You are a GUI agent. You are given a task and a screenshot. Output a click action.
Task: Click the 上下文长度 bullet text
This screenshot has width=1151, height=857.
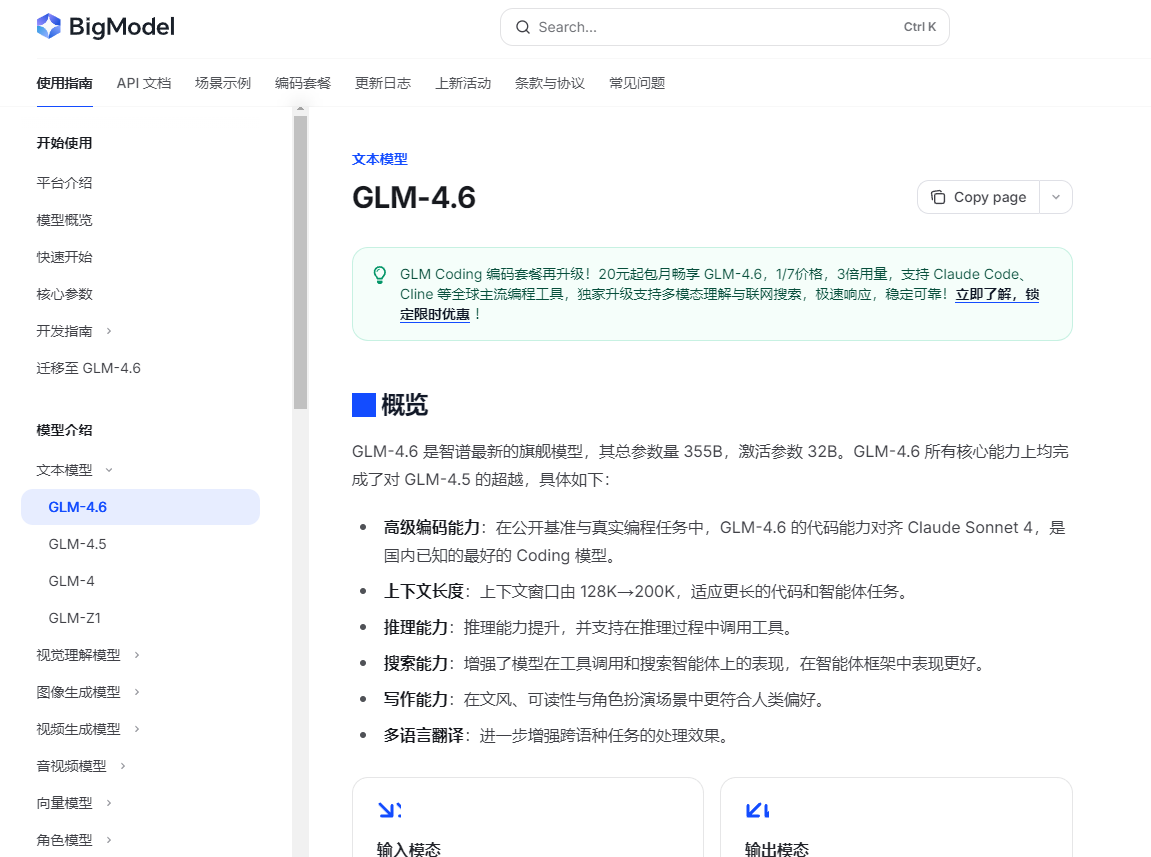(424, 591)
